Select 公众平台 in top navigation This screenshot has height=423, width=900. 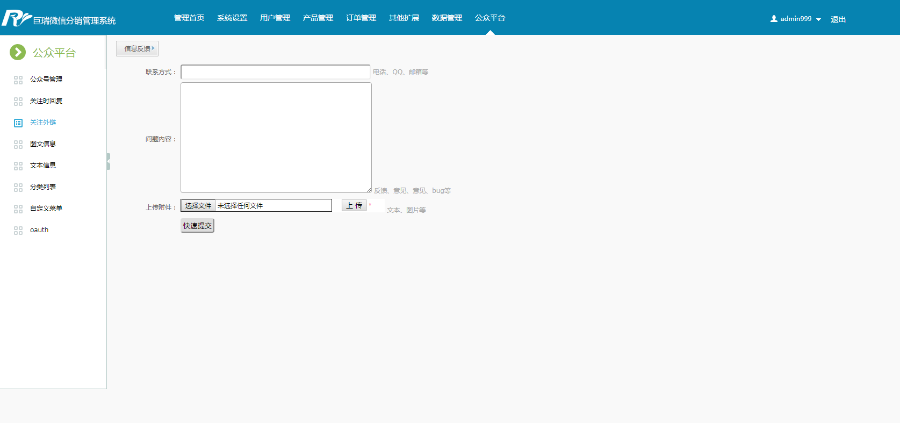490,18
